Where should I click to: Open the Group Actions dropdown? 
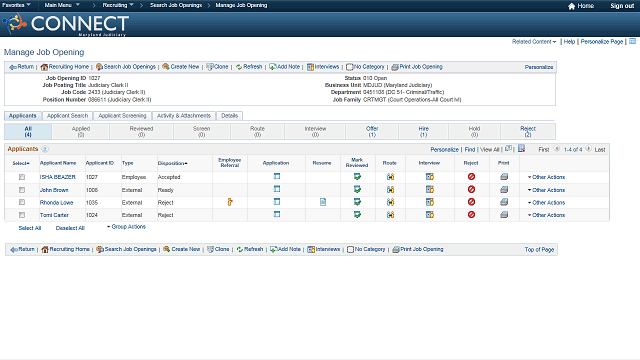[x=126, y=227]
